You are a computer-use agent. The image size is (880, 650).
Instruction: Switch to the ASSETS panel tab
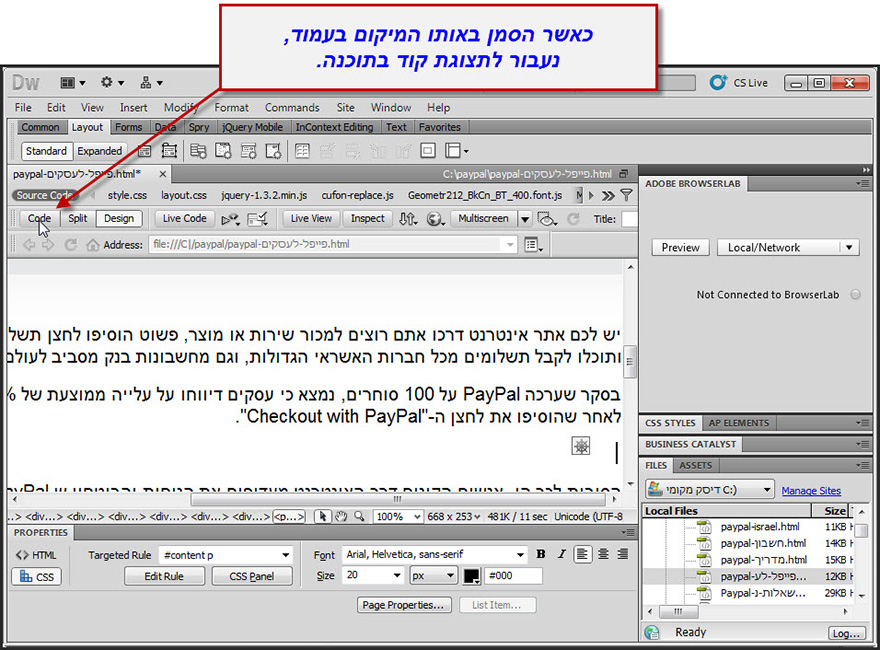pos(695,465)
